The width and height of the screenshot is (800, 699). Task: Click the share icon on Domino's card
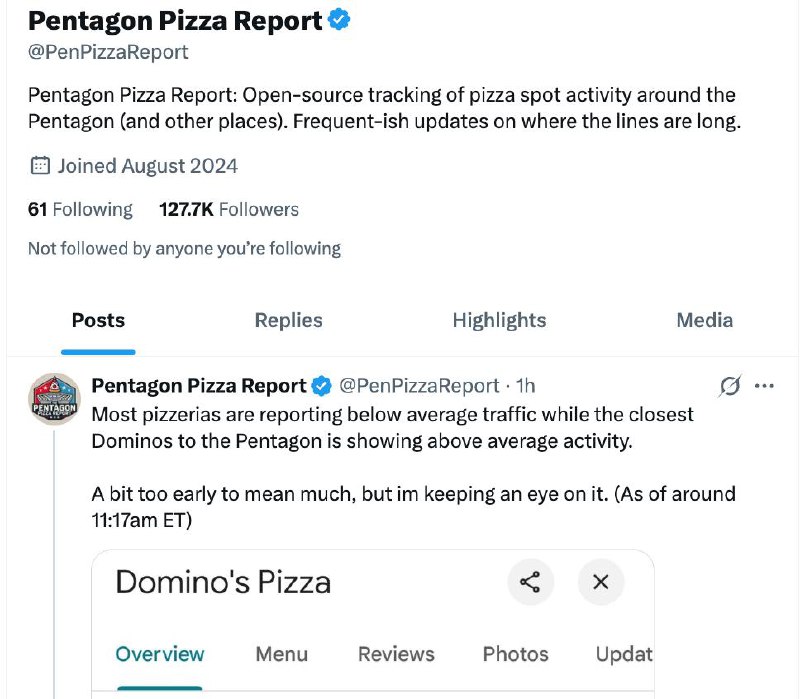tap(530, 582)
